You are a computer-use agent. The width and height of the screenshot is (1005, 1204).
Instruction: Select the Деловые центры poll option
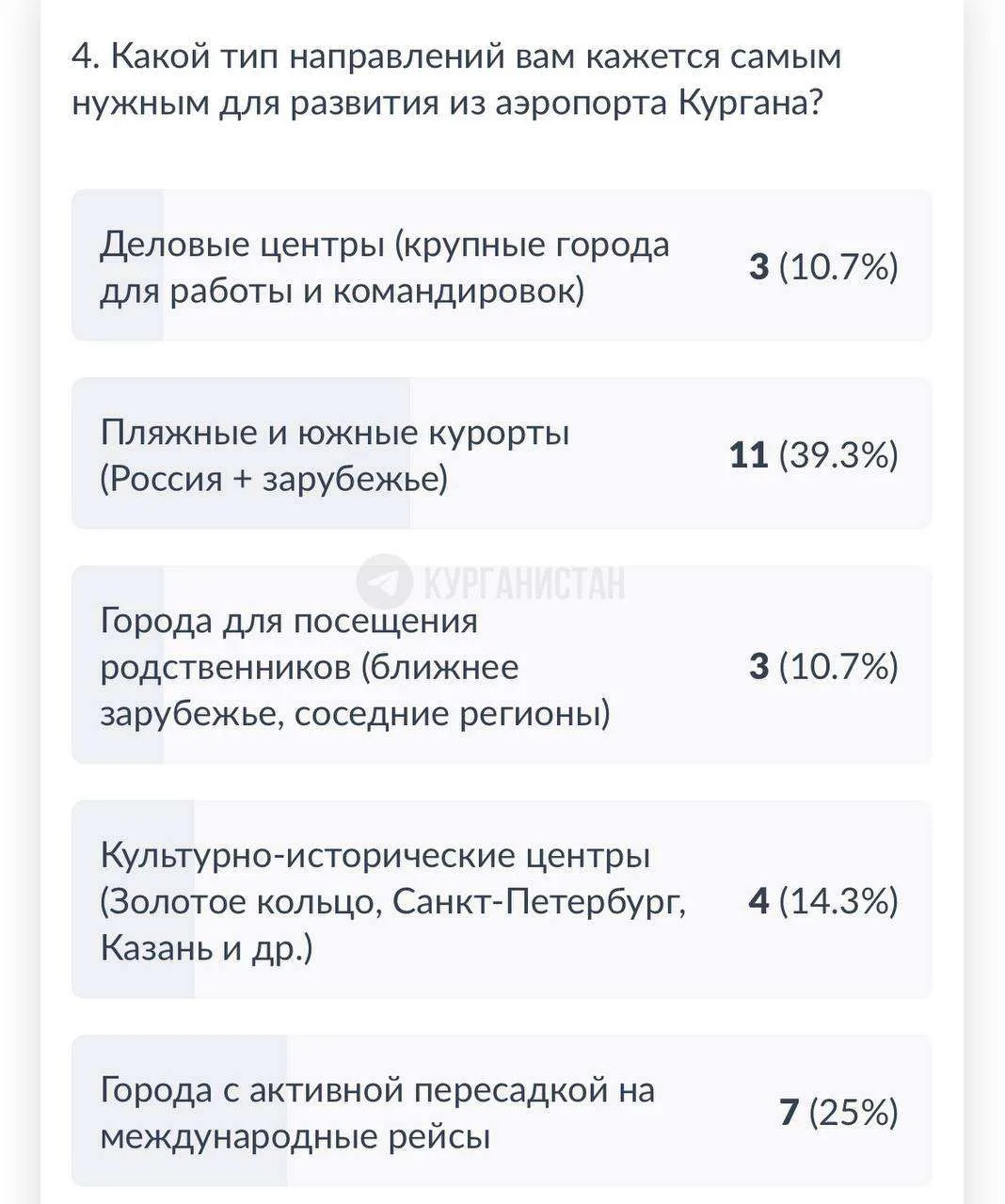pyautogui.click(x=502, y=265)
